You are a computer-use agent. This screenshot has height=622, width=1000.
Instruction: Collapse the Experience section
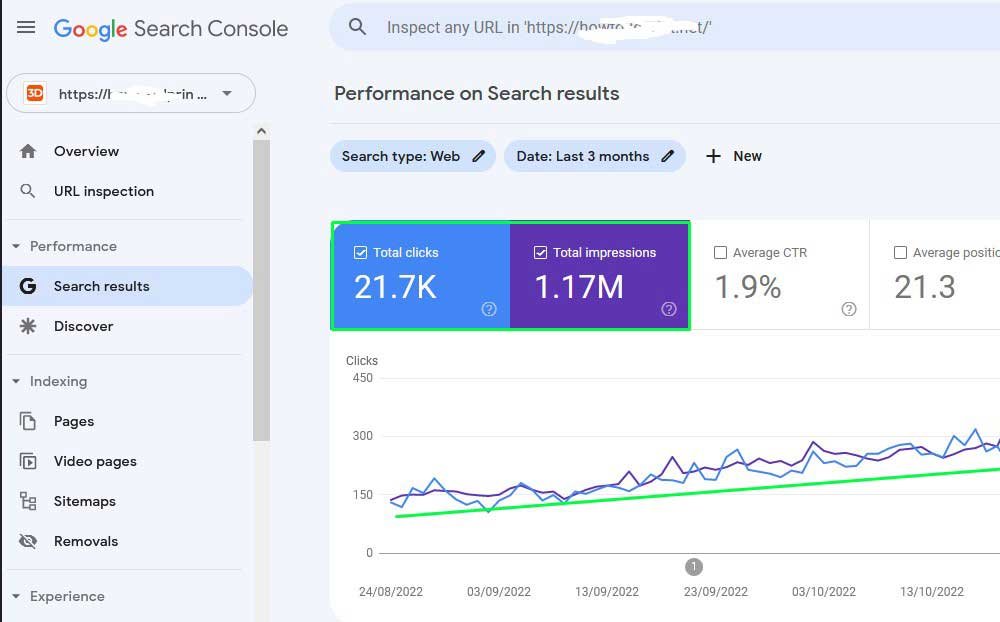tap(16, 596)
